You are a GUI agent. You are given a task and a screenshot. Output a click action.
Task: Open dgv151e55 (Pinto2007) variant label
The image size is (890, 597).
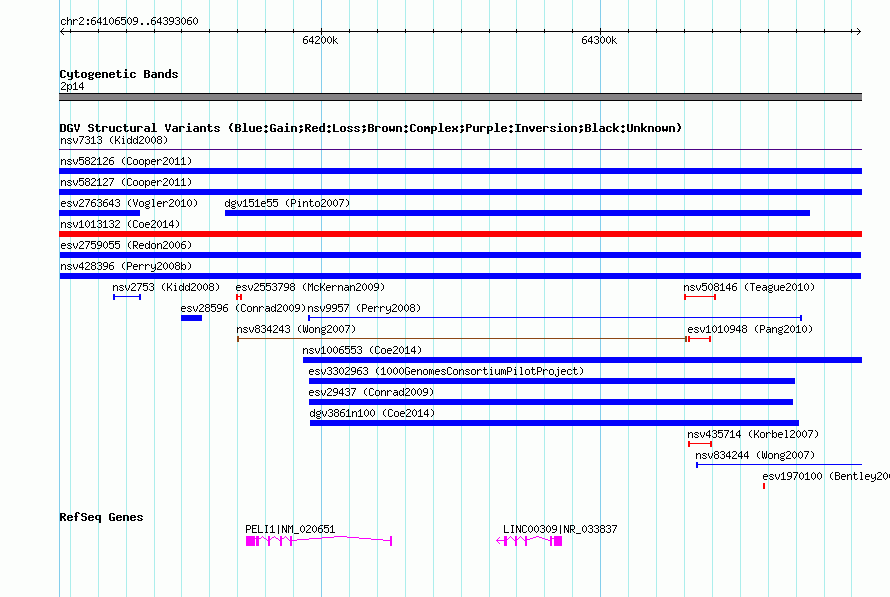[287, 203]
